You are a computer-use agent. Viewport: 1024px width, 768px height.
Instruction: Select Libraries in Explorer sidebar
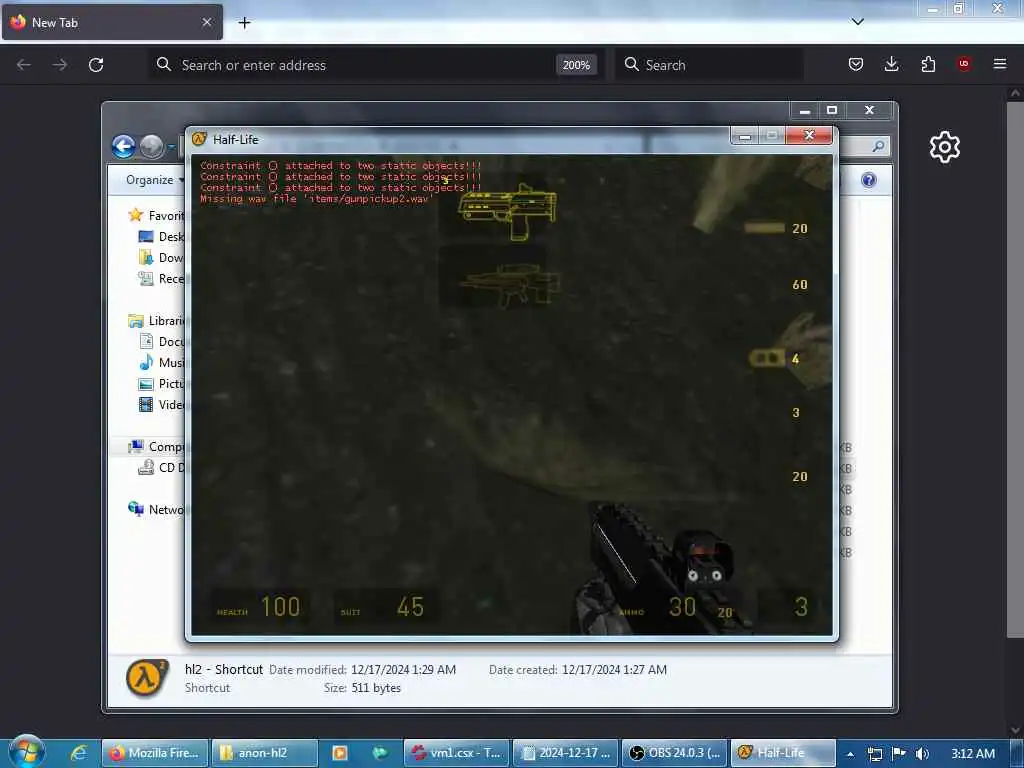[157, 320]
